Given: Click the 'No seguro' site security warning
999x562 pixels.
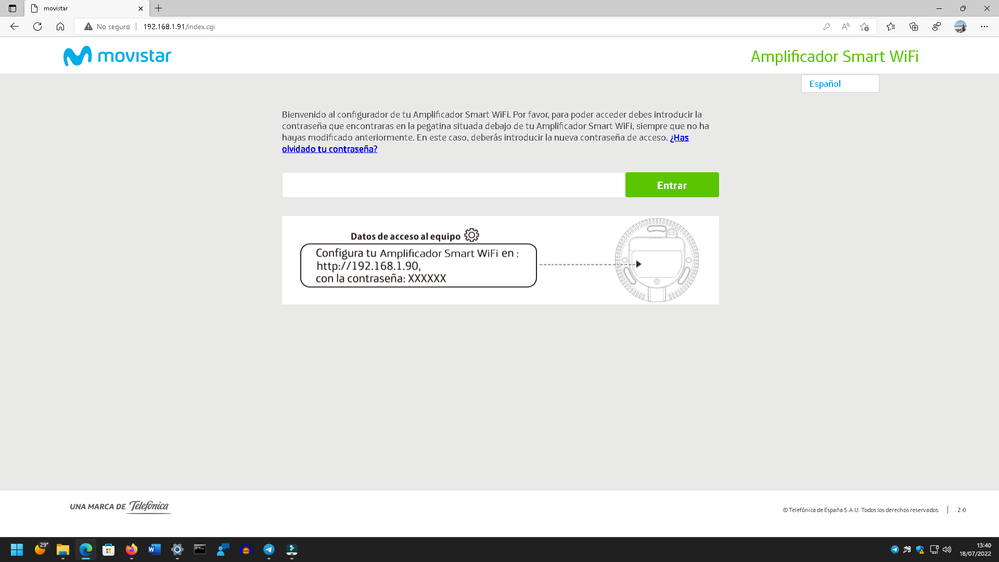Looking at the screenshot, I should 108,27.
